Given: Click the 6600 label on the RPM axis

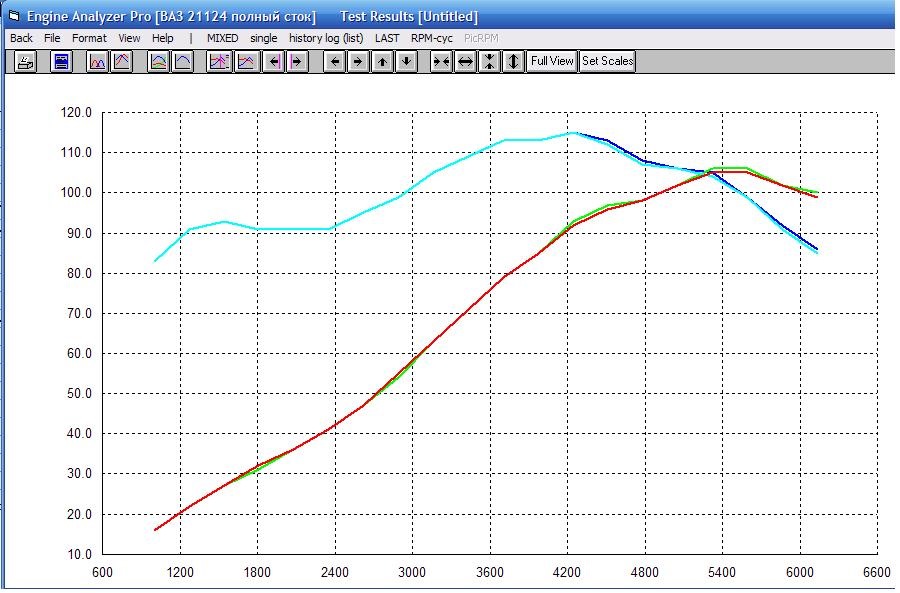Looking at the screenshot, I should pos(877,573).
